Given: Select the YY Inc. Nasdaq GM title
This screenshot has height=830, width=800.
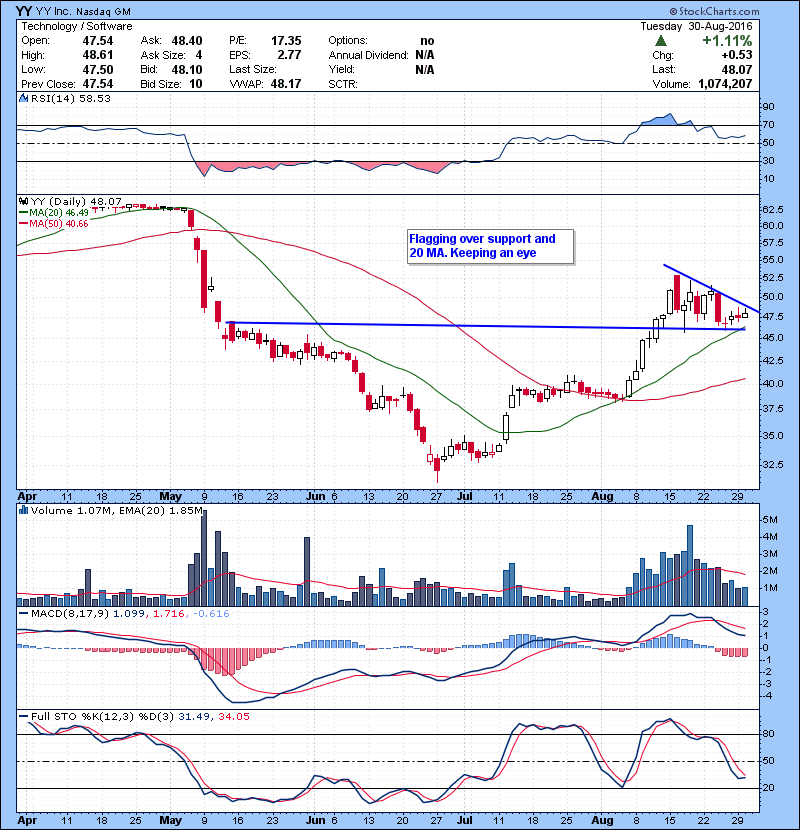Looking at the screenshot, I should click(x=74, y=11).
